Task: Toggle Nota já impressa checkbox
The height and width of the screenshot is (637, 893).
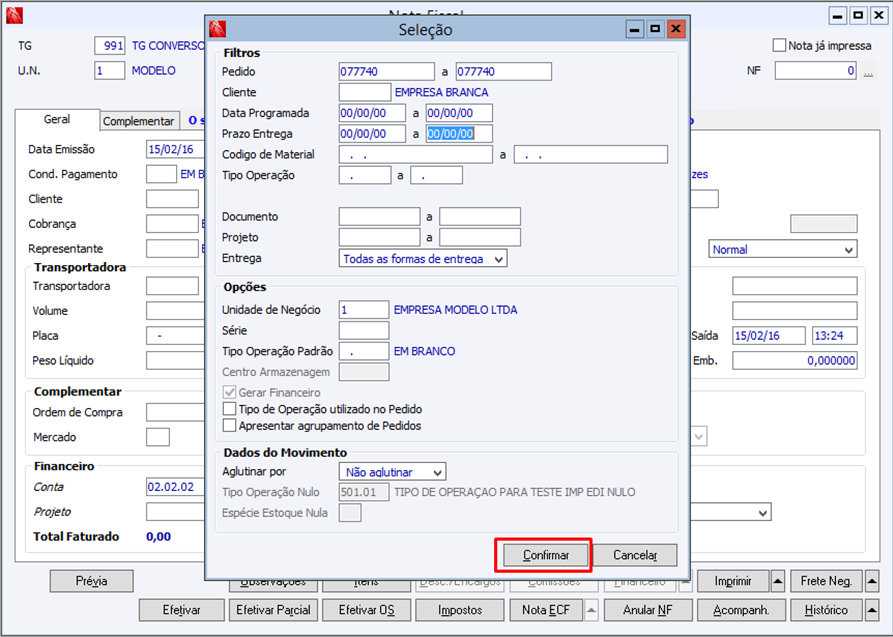Action: [x=779, y=46]
